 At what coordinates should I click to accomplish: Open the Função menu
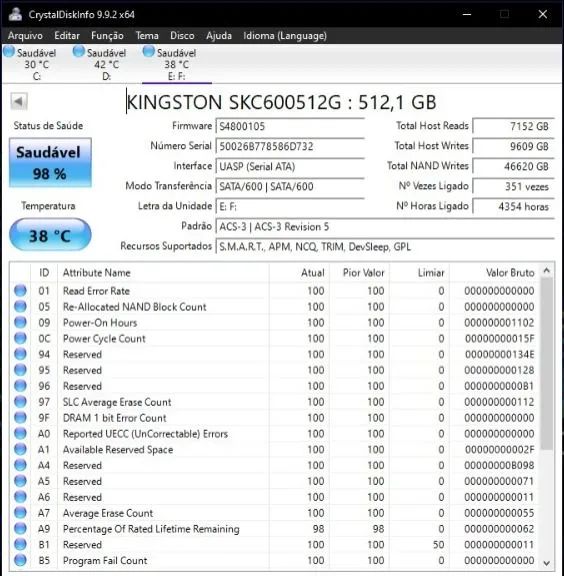point(107,36)
